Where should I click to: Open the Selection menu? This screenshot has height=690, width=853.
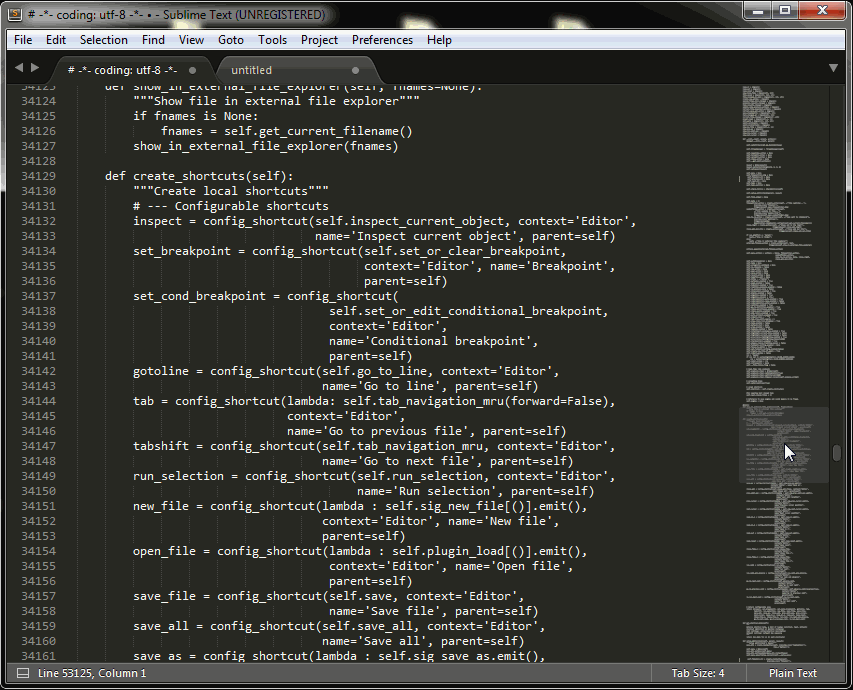coord(103,40)
